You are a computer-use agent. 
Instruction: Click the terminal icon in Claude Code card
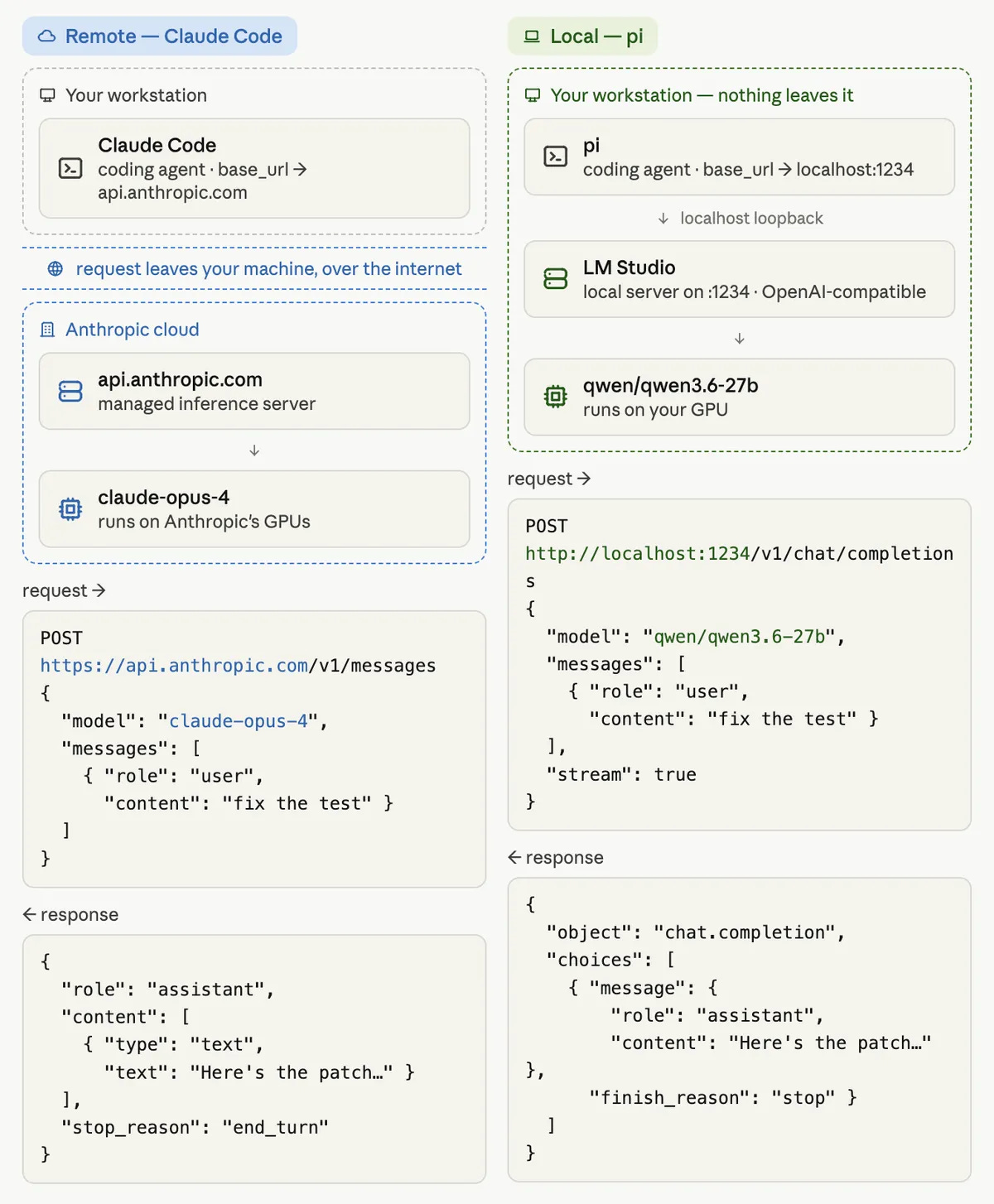tap(70, 168)
